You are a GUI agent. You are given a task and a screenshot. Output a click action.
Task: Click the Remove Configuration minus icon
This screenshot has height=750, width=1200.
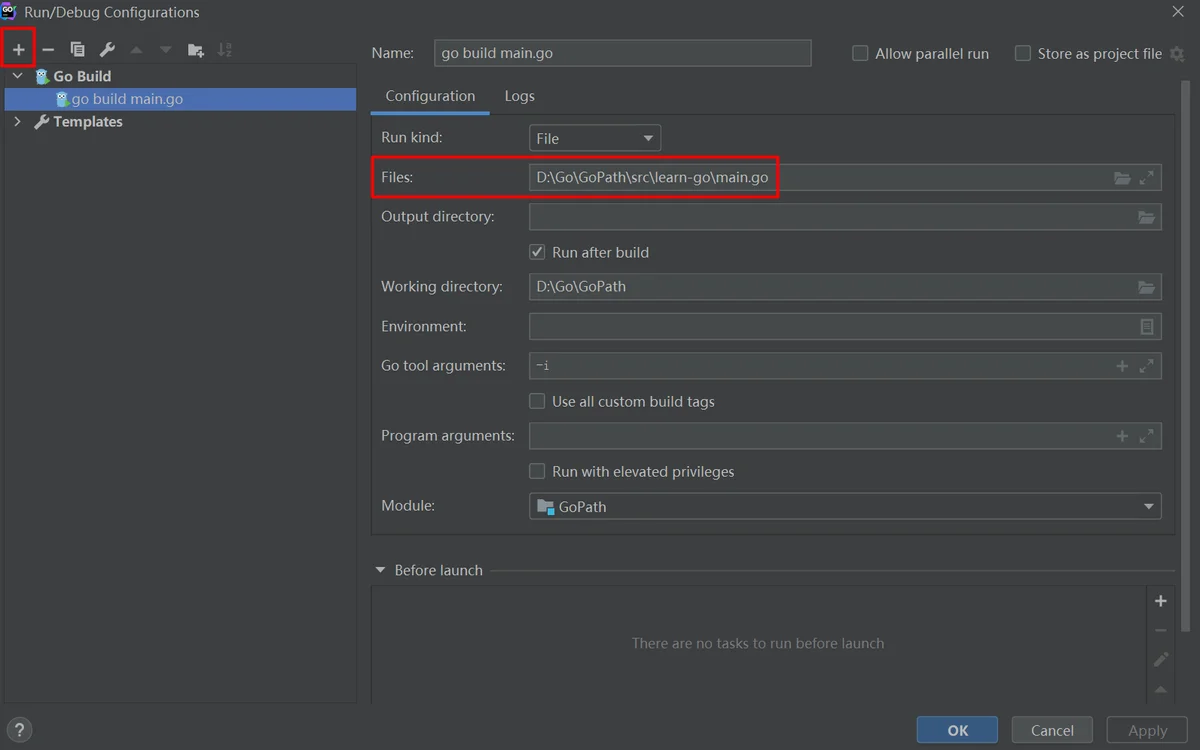[48, 49]
